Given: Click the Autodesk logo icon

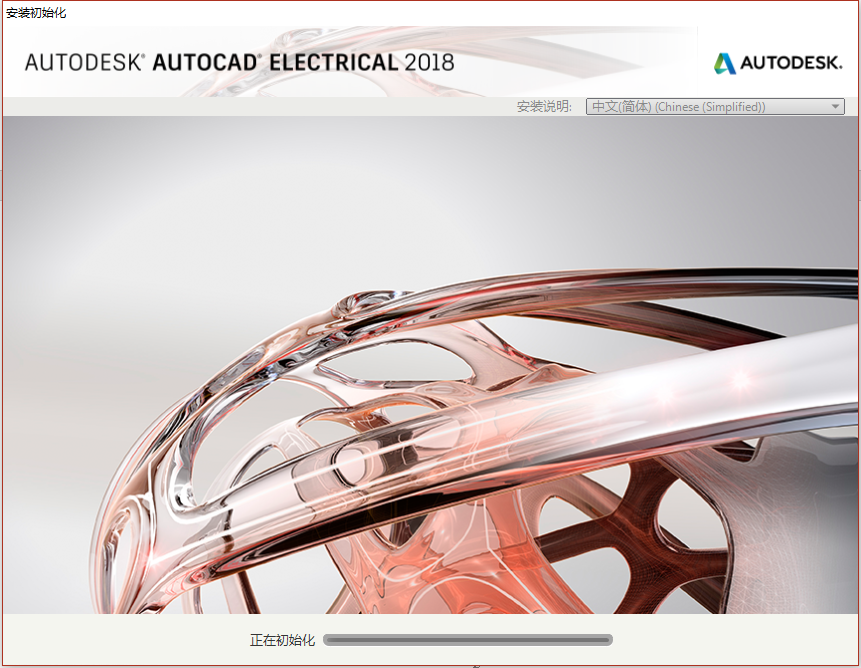Looking at the screenshot, I should coord(724,63).
